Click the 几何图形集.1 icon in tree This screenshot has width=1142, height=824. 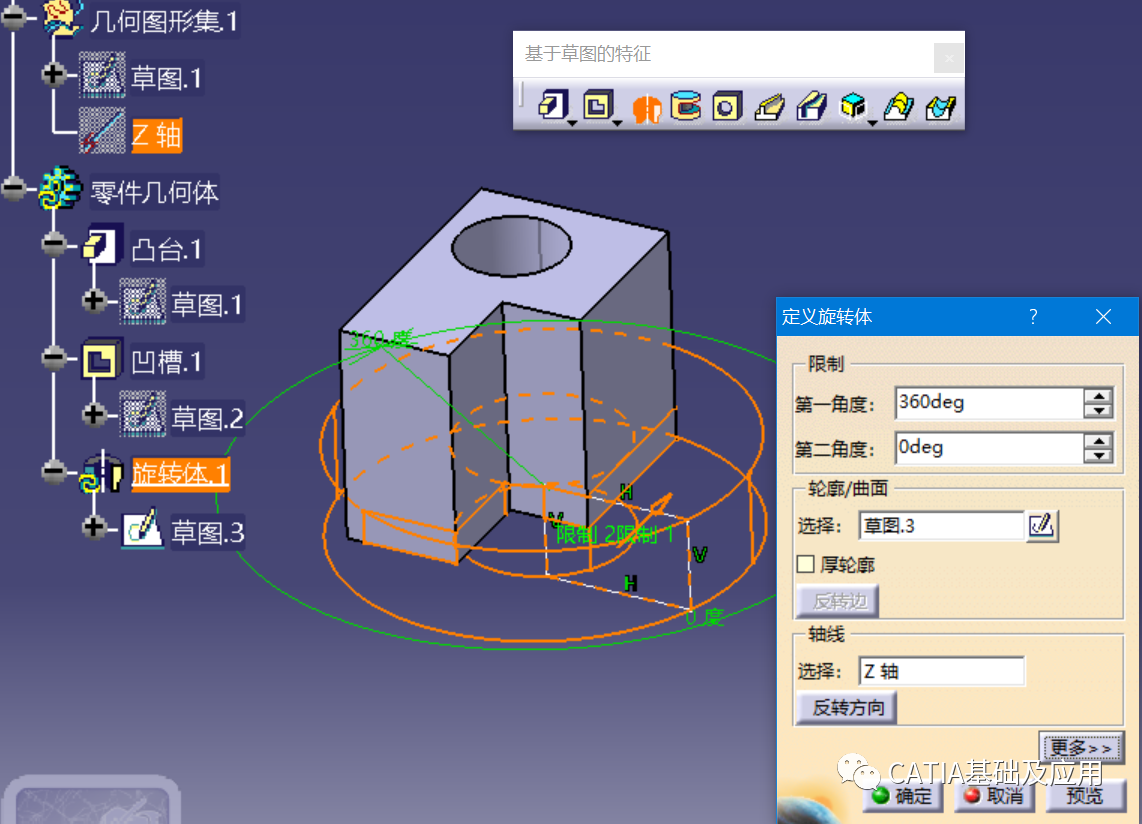tap(62, 17)
